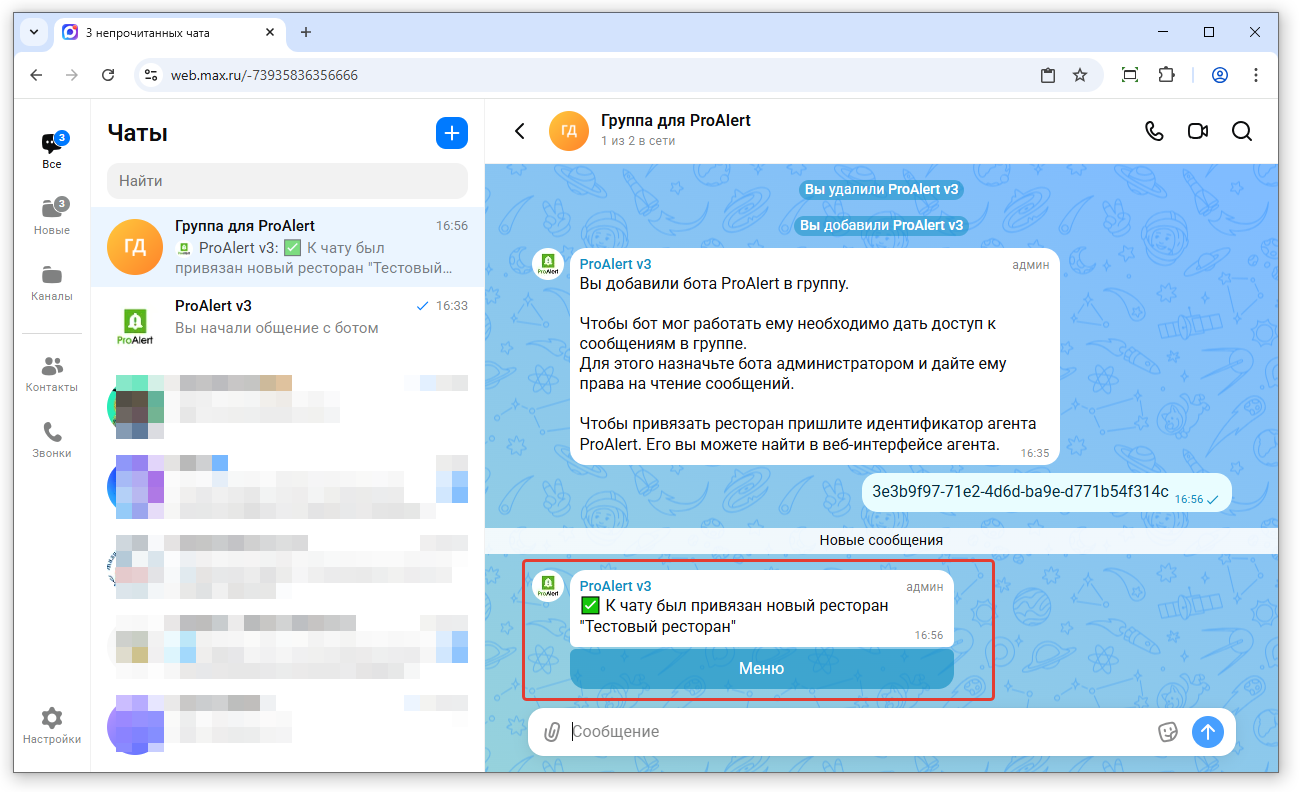The height and width of the screenshot is (792, 1303).
Task: Switch to the Каналы section
Action: [52, 283]
